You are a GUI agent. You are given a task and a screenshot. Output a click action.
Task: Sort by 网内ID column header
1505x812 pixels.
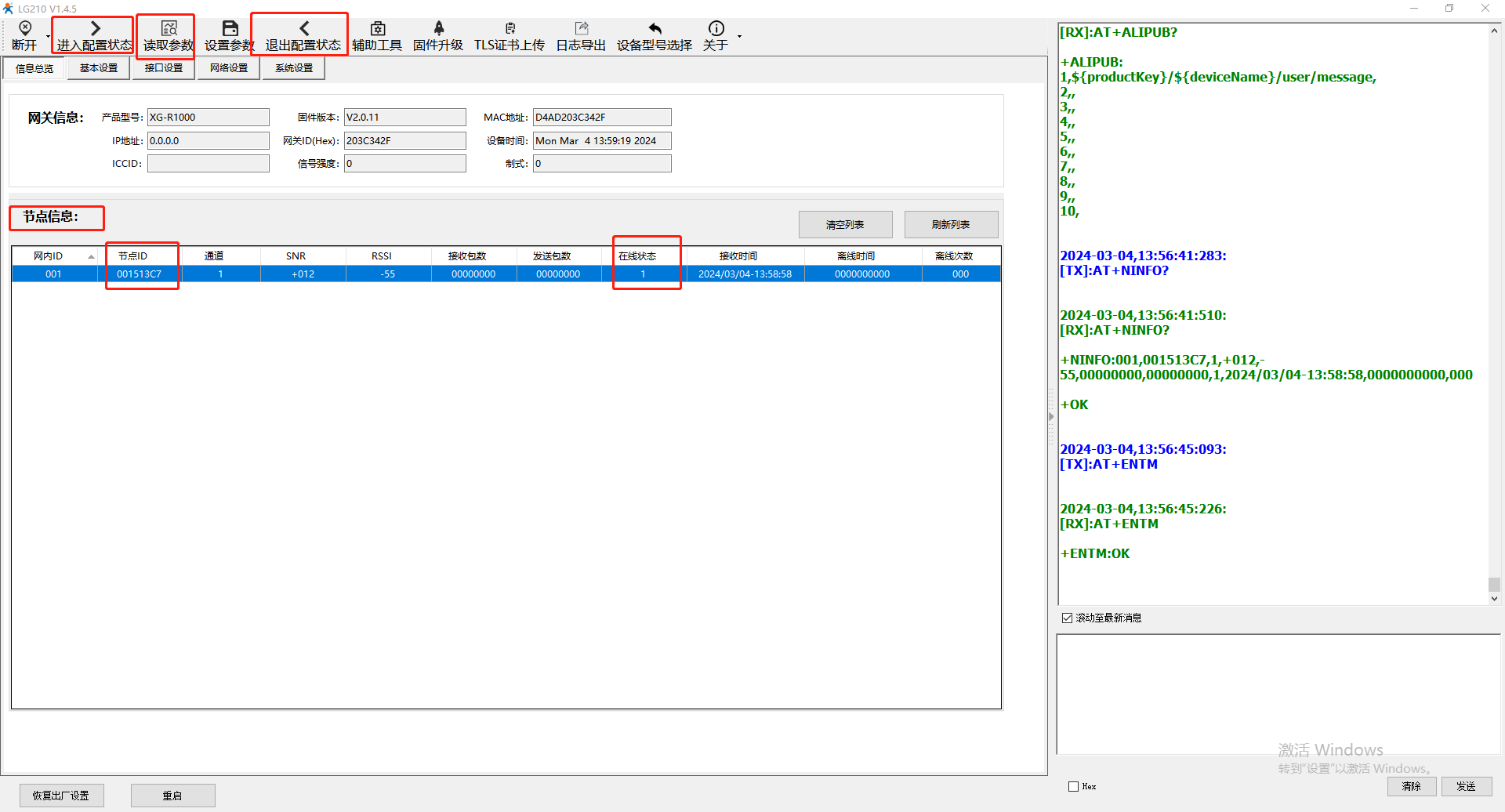55,256
